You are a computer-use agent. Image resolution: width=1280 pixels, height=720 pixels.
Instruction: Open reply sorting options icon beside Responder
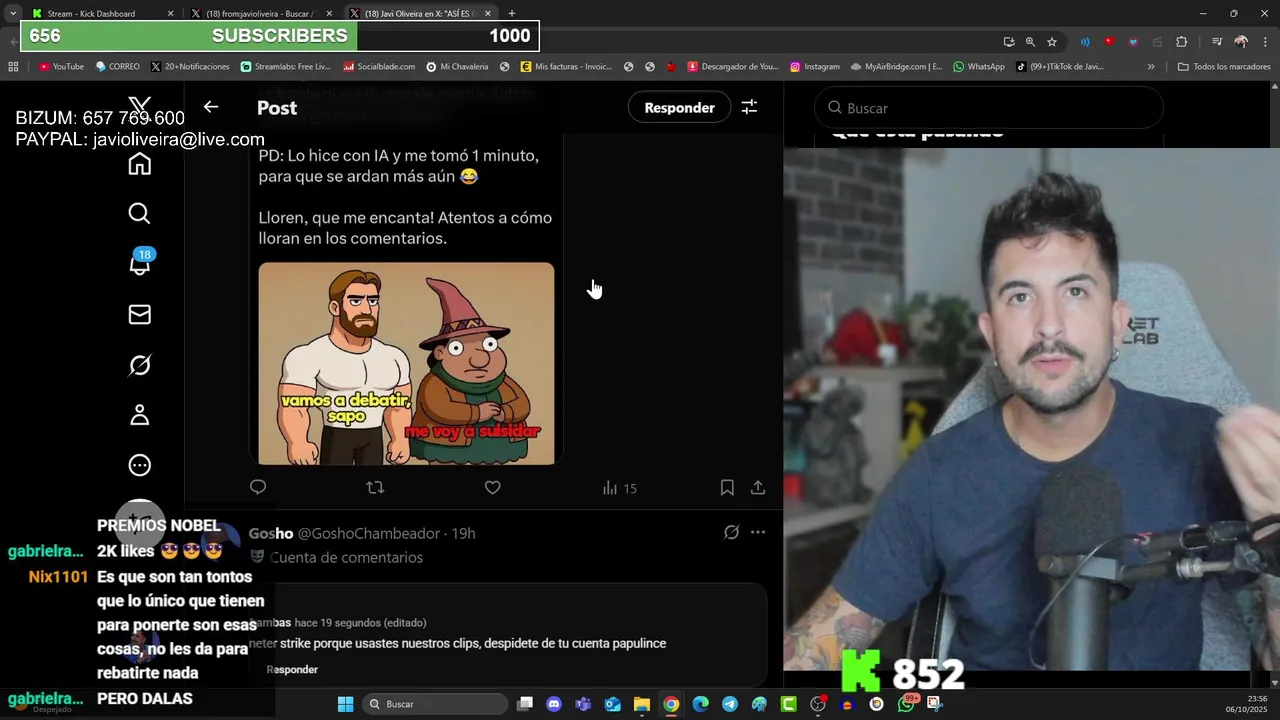coord(749,107)
